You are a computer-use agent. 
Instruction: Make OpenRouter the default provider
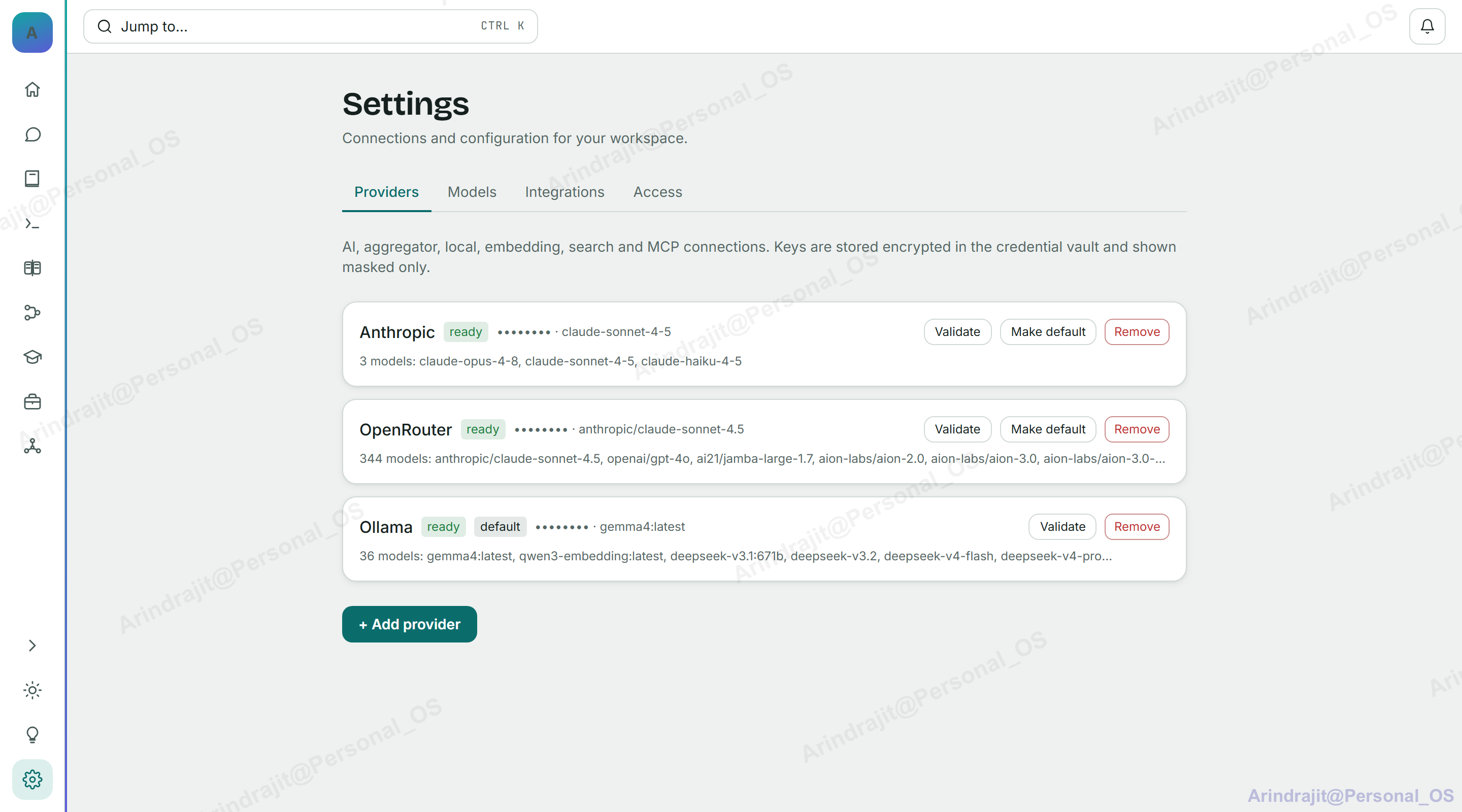1048,429
